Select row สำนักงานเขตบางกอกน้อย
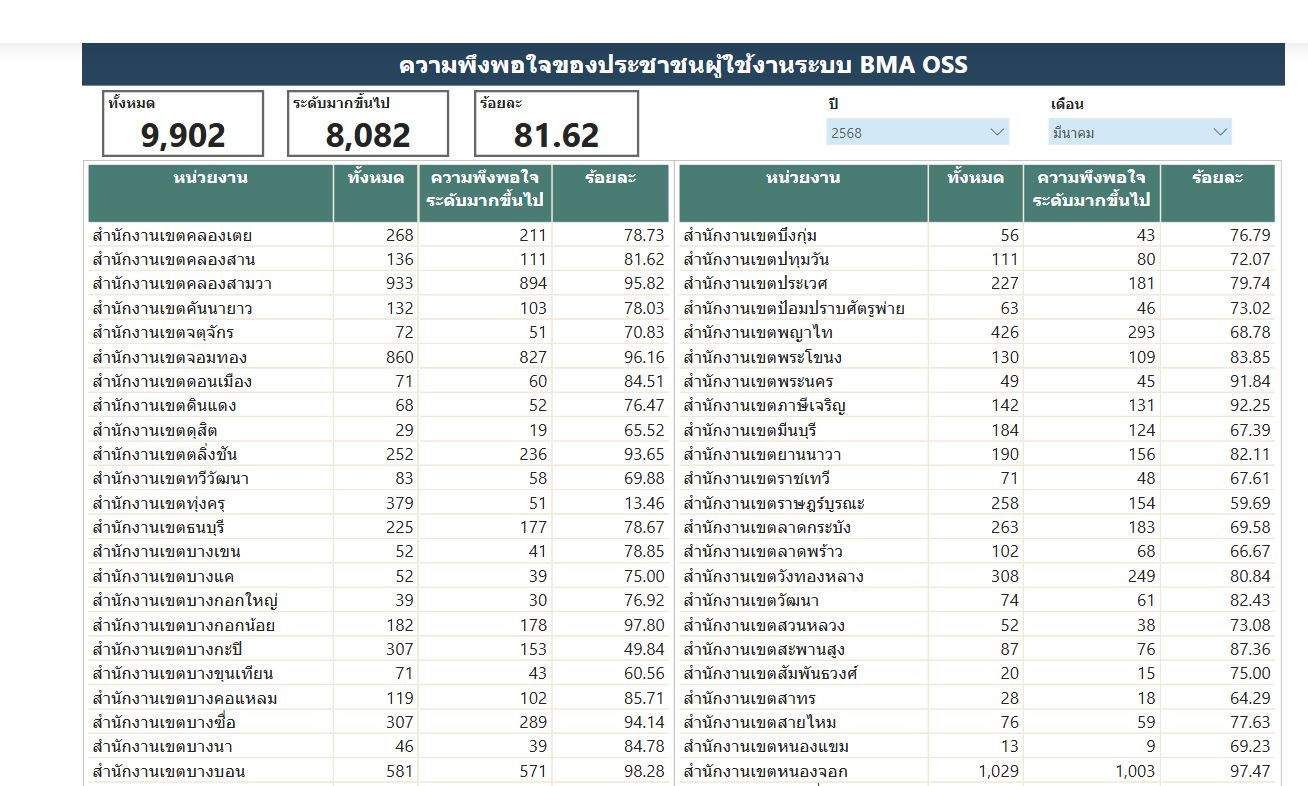Image resolution: width=1308 pixels, height=786 pixels. point(378,625)
